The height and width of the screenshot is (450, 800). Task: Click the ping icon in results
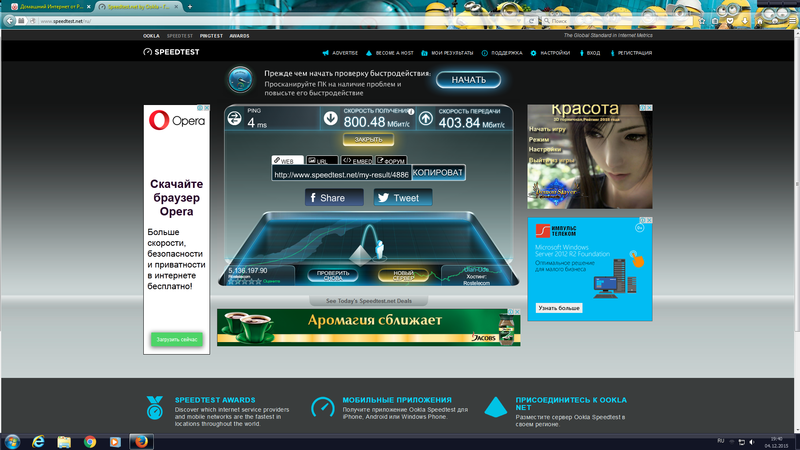tap(235, 119)
